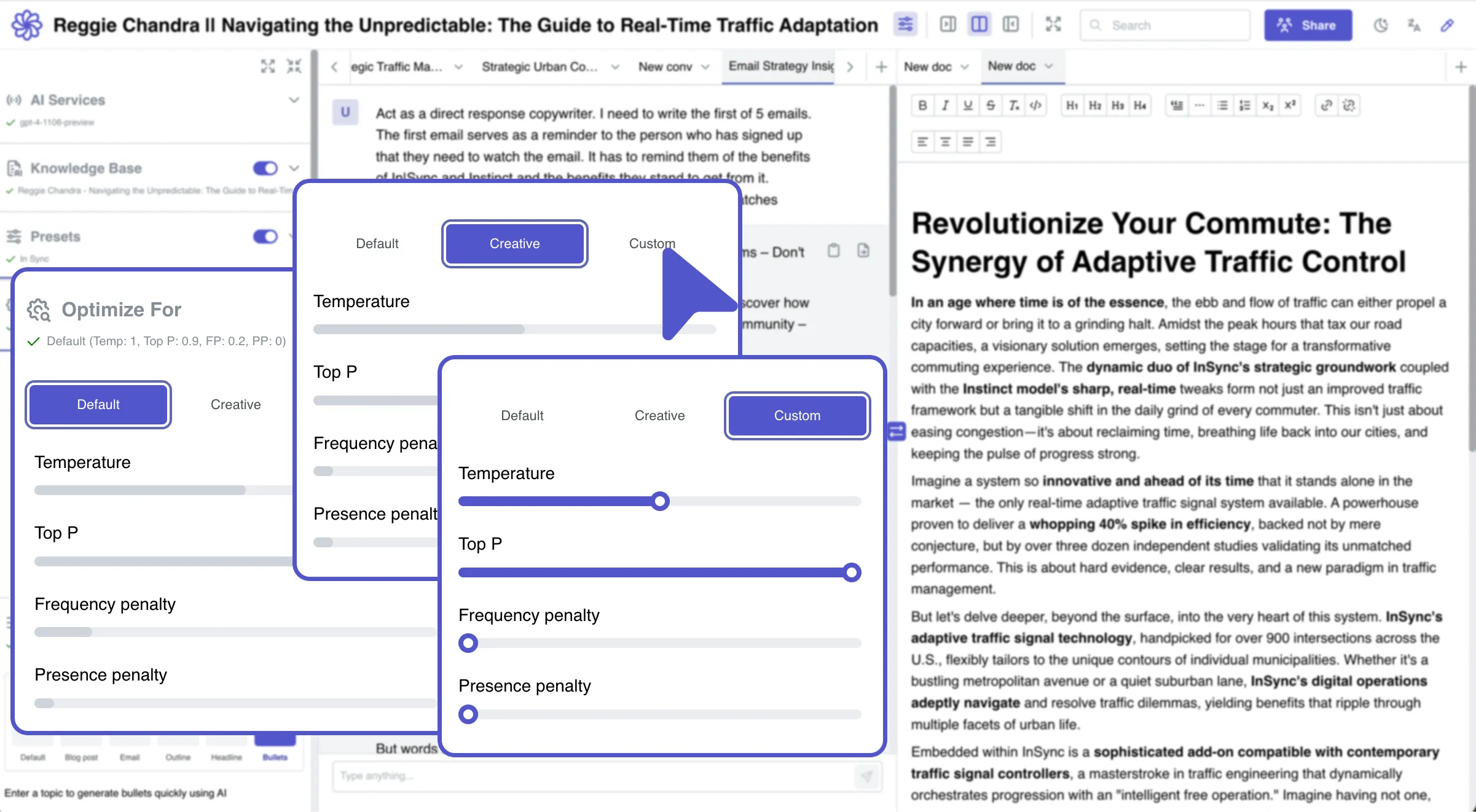Switch to the New conv tab
Screen dimensions: 1476x812
coord(665,67)
